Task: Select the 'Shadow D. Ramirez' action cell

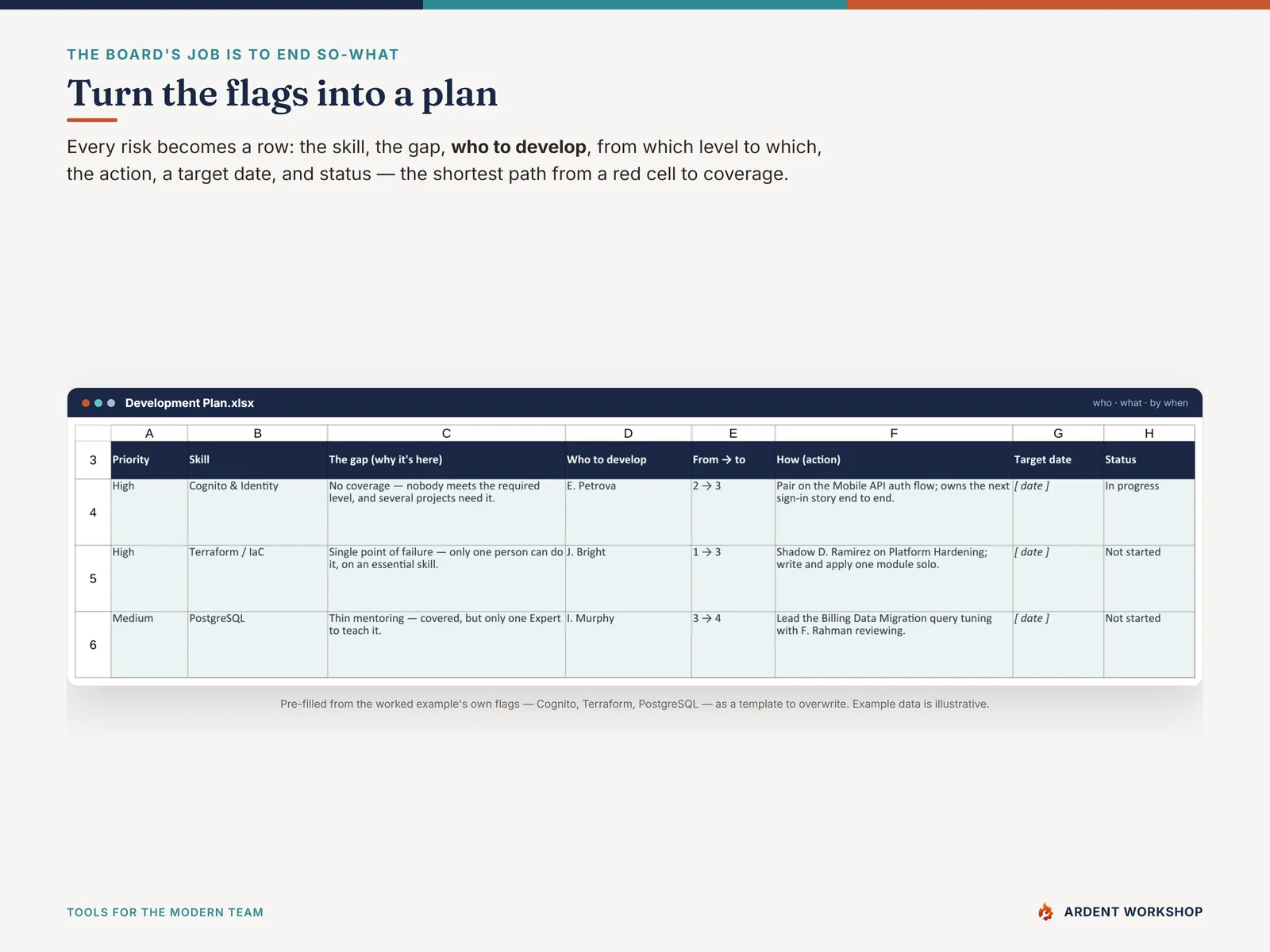Action: pos(894,578)
